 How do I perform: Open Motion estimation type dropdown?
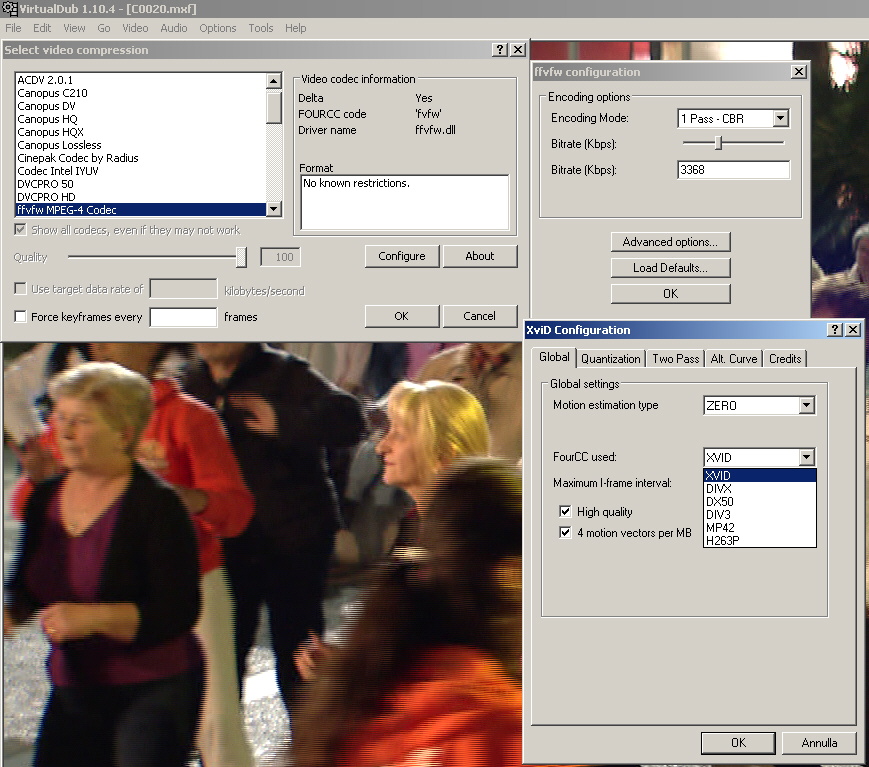point(806,405)
